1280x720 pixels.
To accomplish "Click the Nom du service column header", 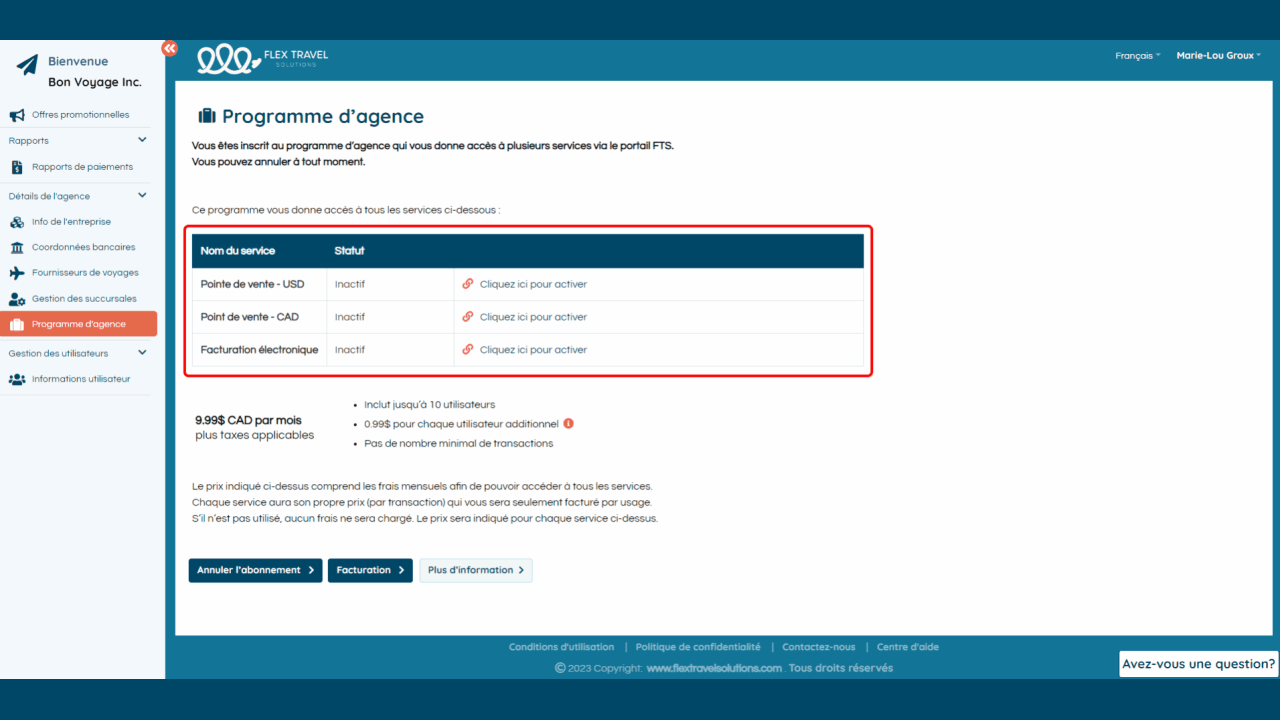I will tap(238, 251).
